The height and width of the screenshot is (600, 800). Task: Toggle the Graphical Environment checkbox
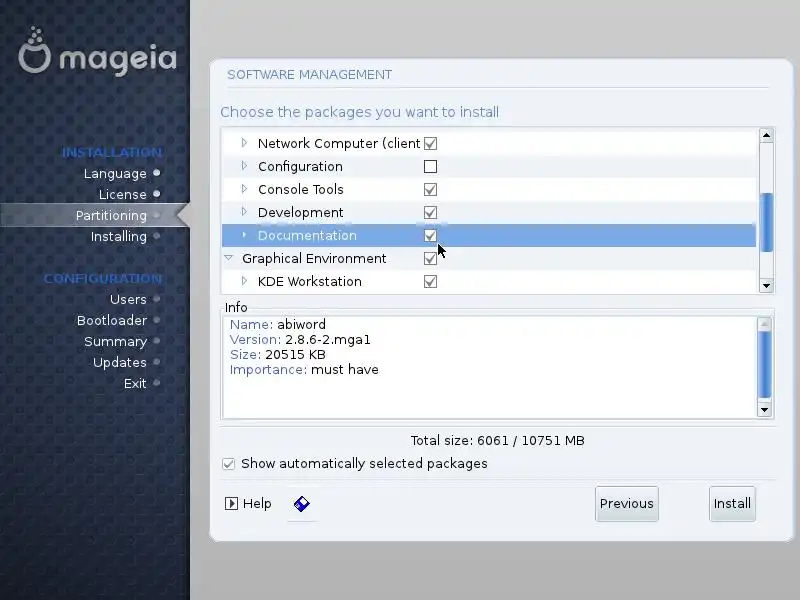(430, 259)
